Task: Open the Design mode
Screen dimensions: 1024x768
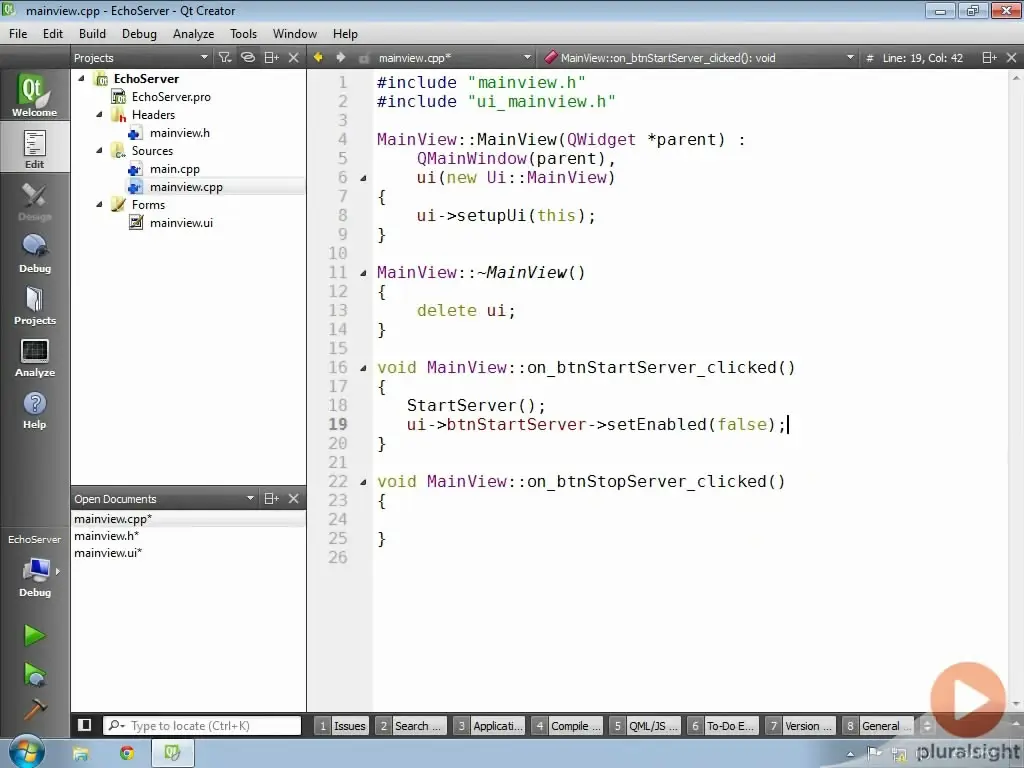Action: coord(34,201)
